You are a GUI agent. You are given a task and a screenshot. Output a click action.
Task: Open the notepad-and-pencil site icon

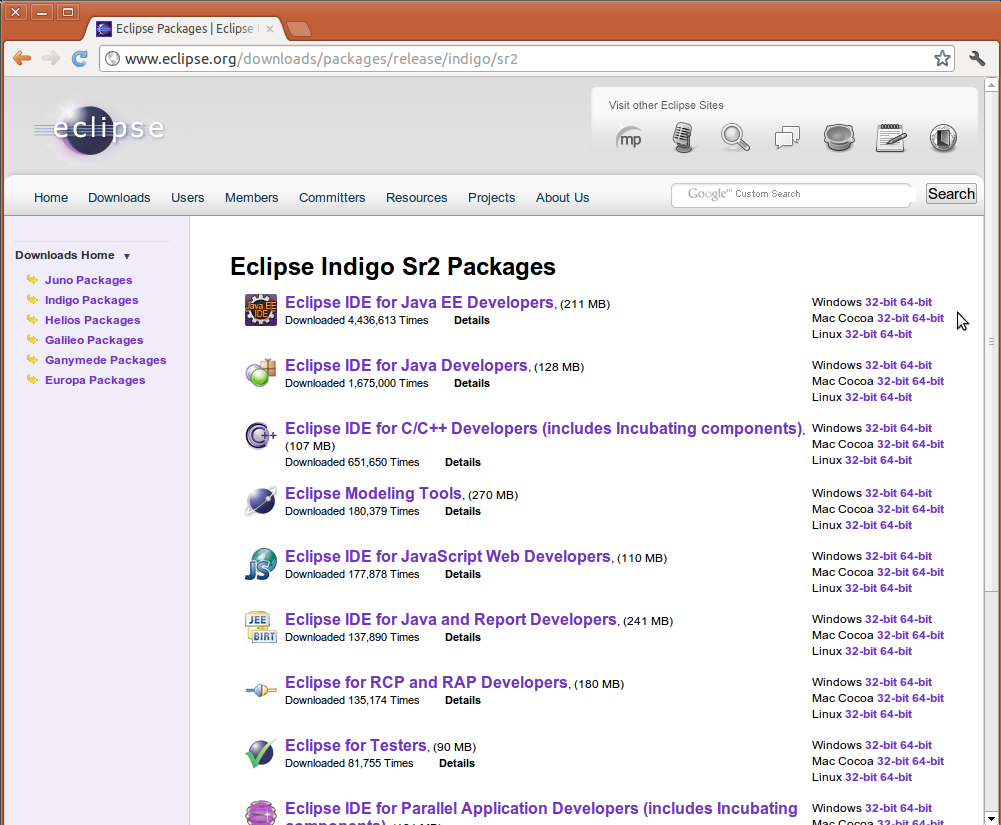891,137
